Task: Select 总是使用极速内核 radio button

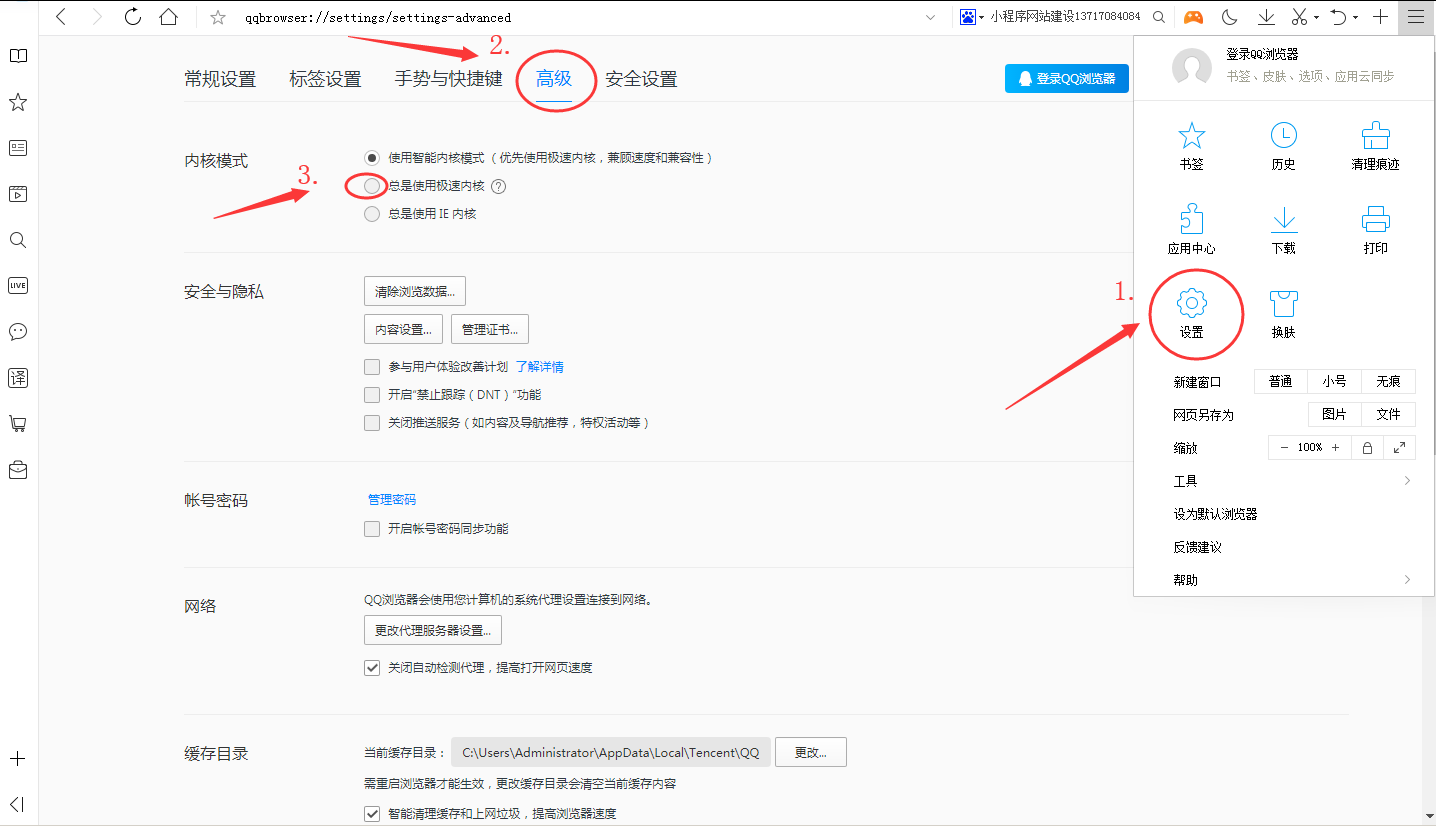Action: point(371,185)
